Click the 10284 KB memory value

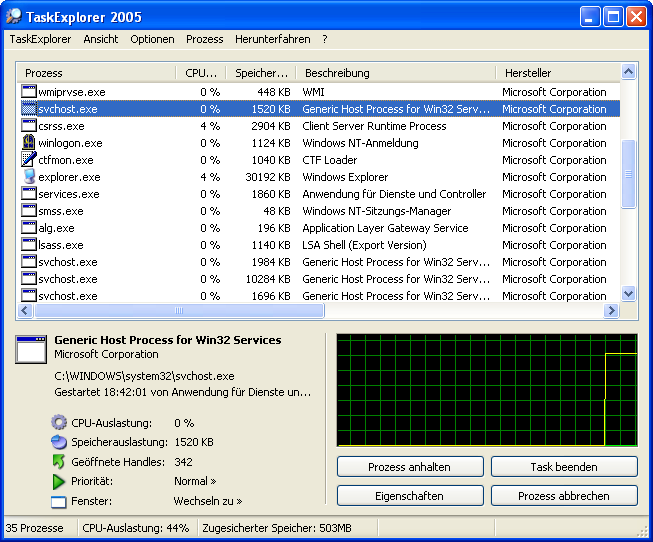coord(268,279)
